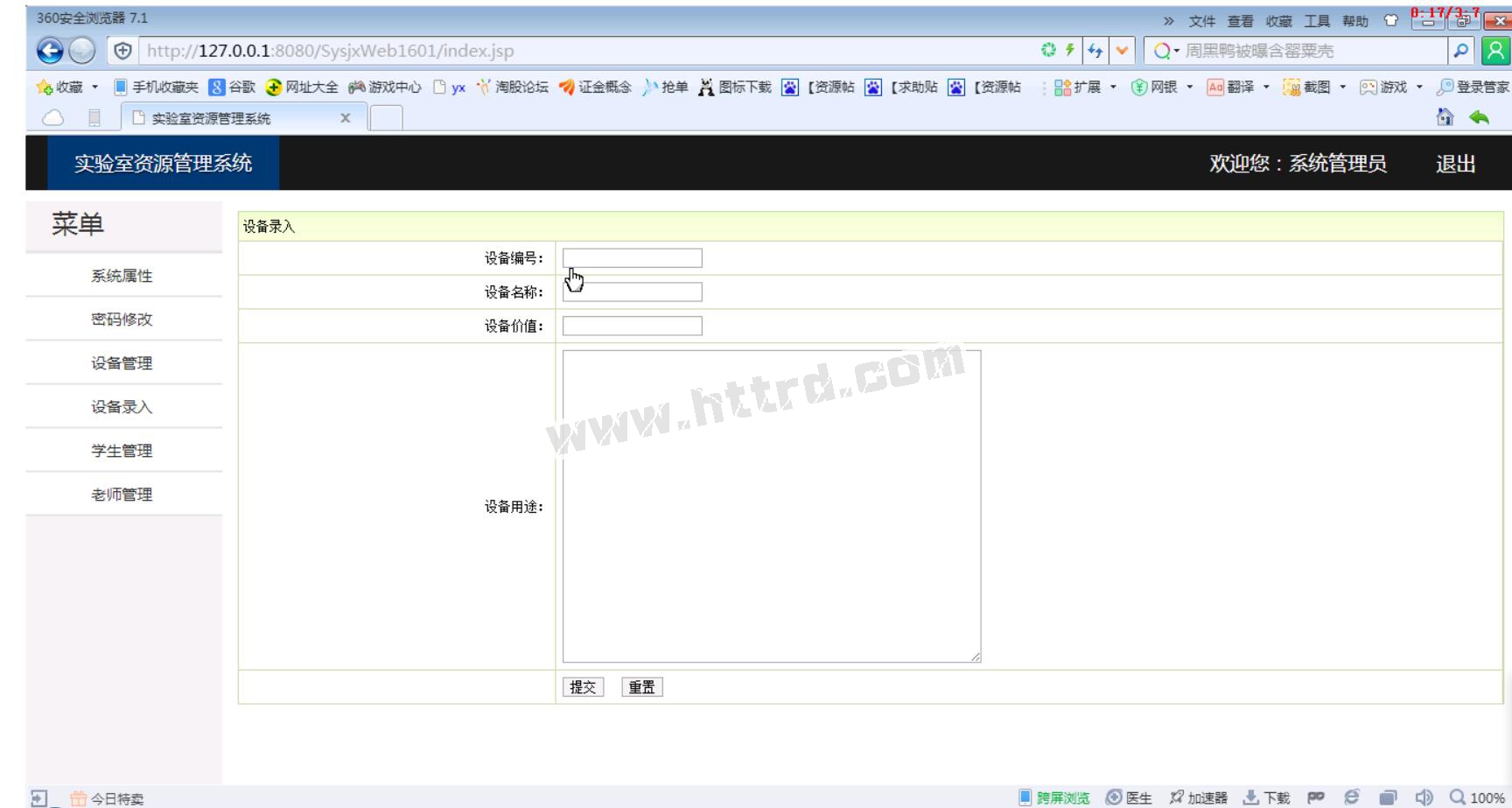Open the green user account icon

tap(1495, 51)
